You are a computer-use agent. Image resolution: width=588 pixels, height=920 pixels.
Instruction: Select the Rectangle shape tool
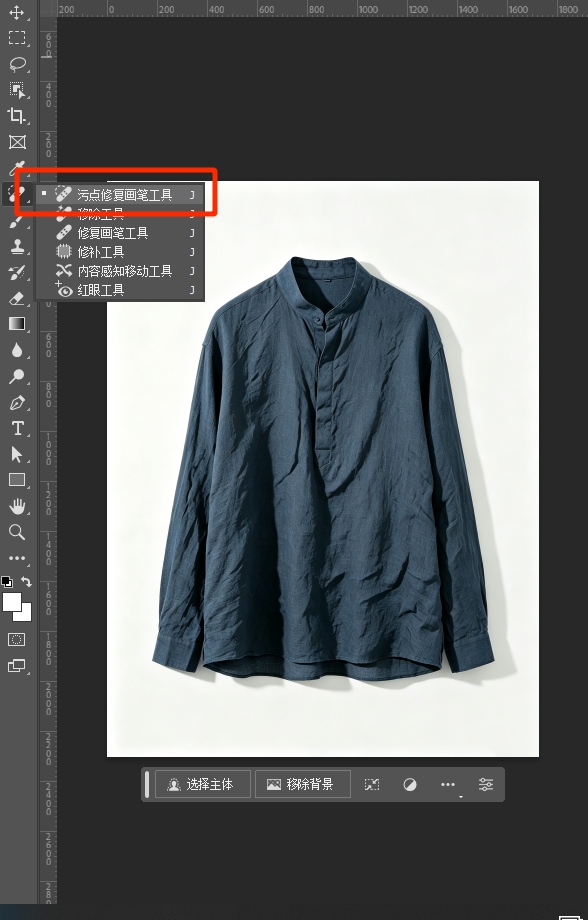coord(16,480)
